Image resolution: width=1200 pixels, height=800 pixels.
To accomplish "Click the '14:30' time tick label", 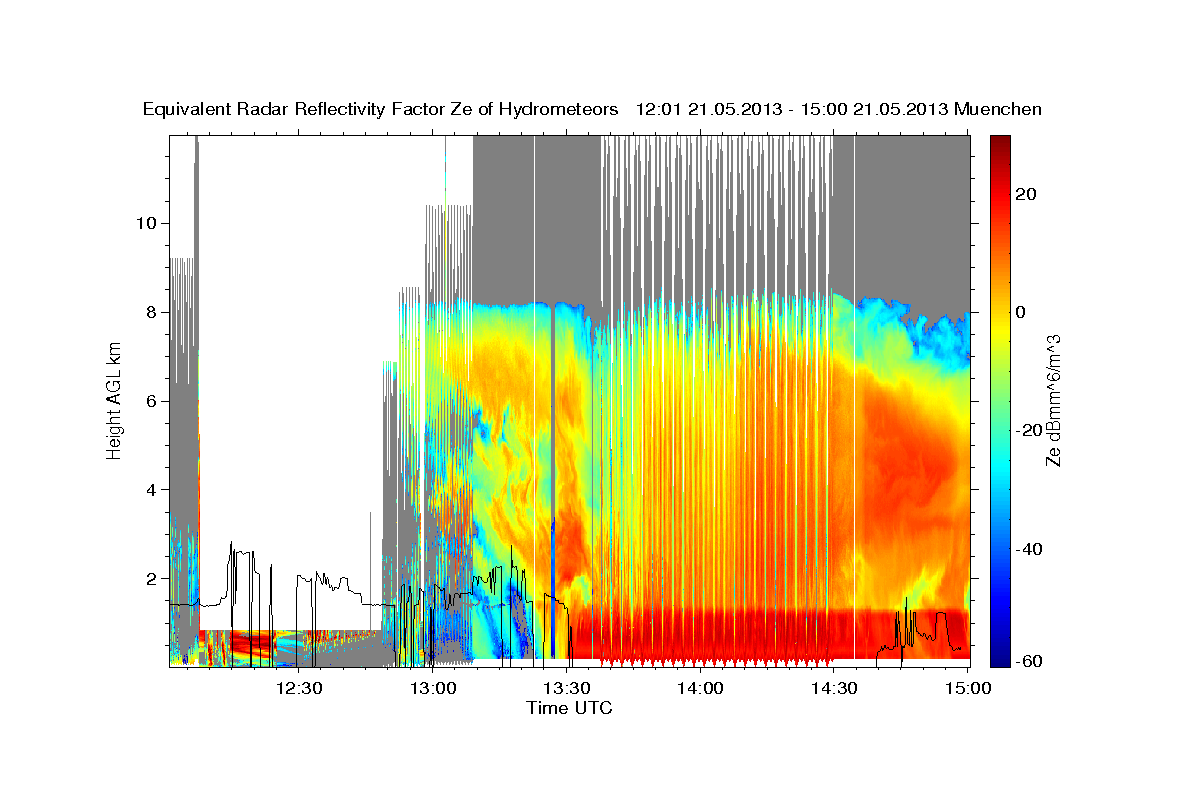I will point(834,688).
